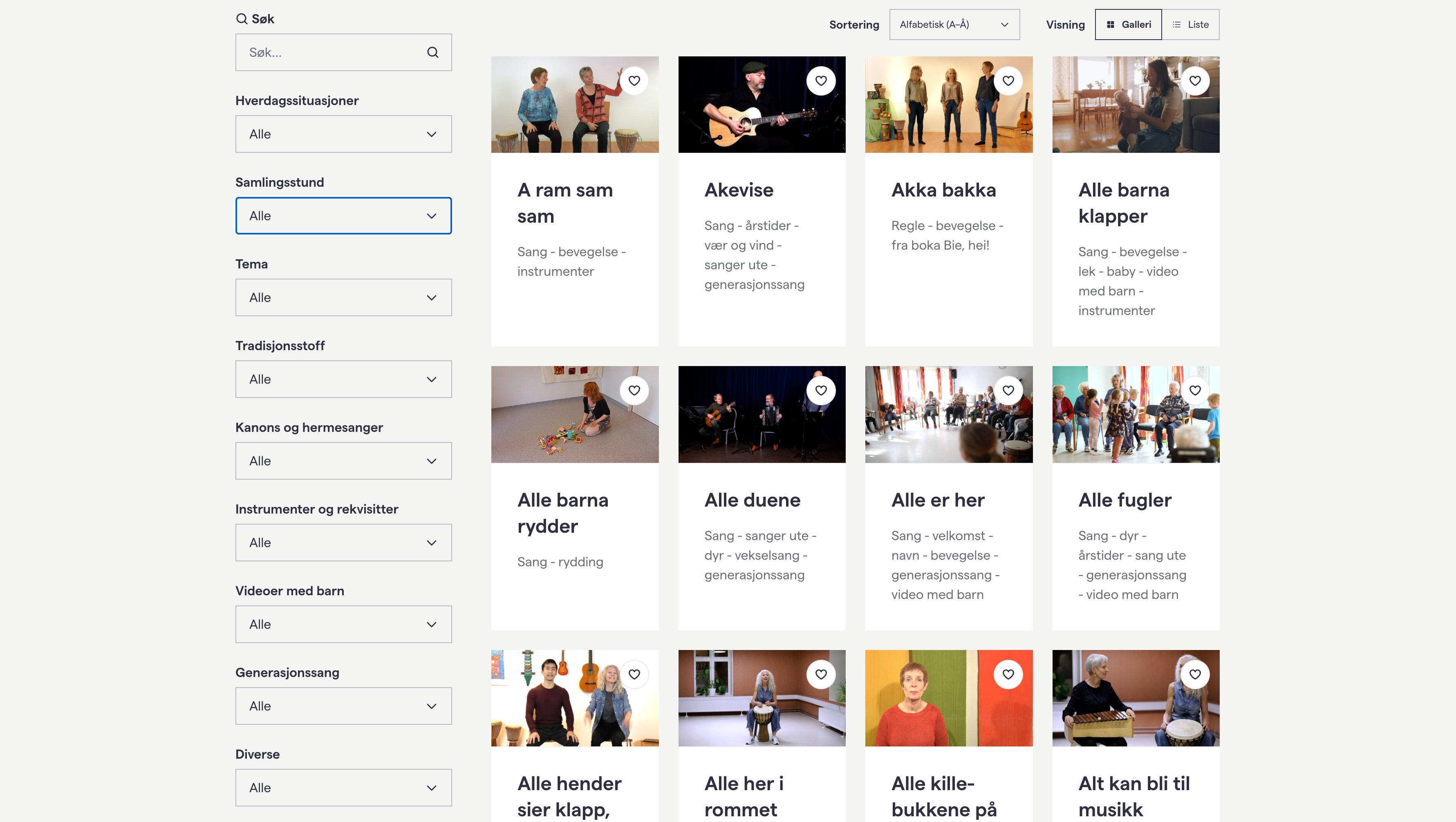Switch to Liste view
This screenshot has width=1456, height=822.
[1190, 24]
